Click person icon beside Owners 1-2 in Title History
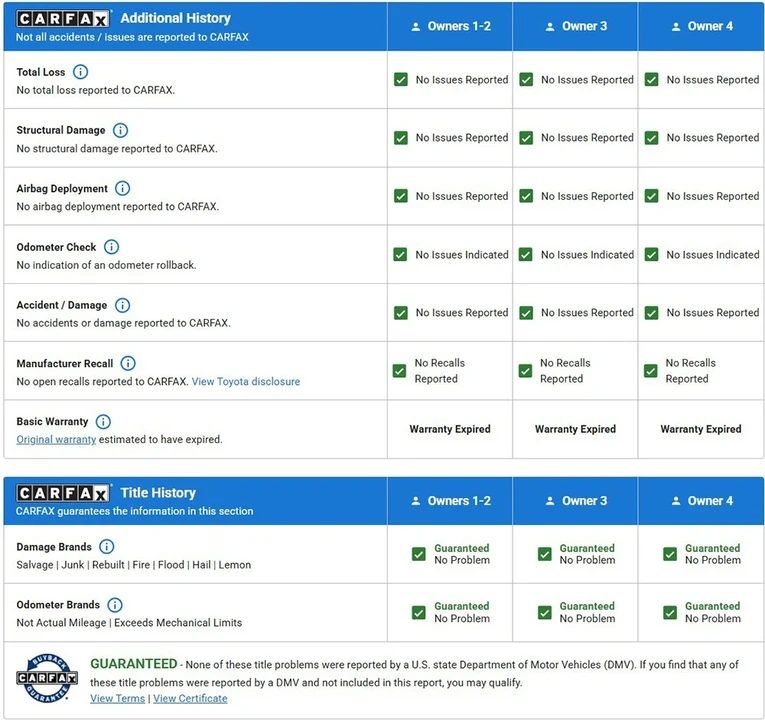This screenshot has height=720, width=765. click(416, 501)
